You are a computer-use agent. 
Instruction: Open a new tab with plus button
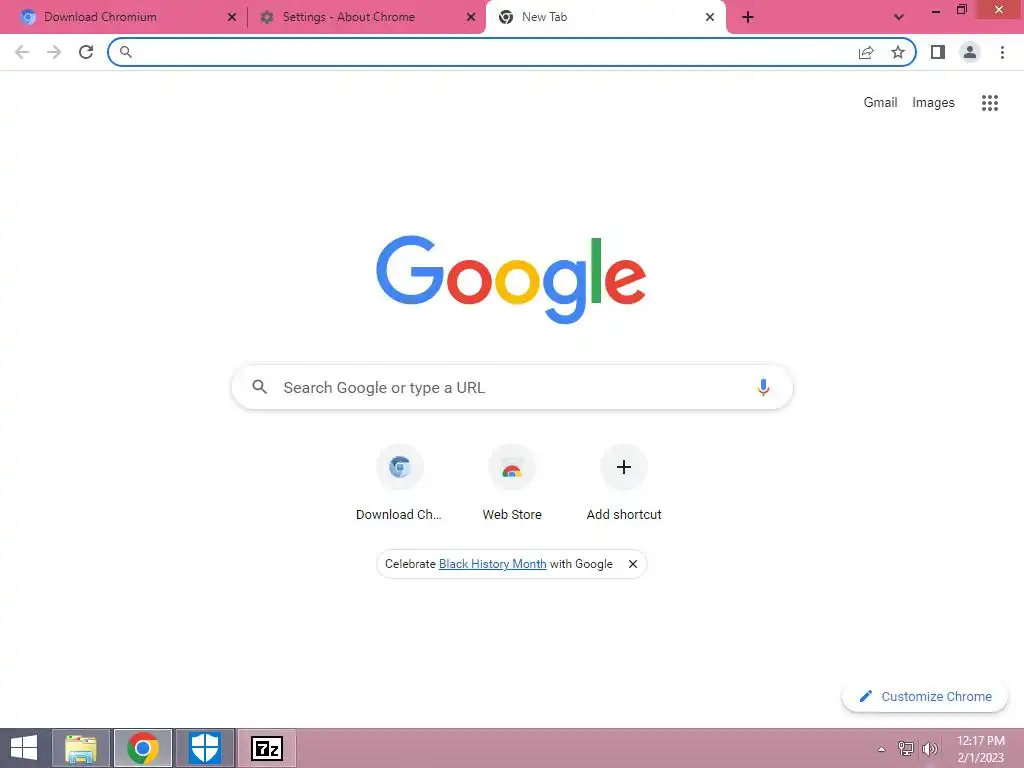click(x=748, y=17)
